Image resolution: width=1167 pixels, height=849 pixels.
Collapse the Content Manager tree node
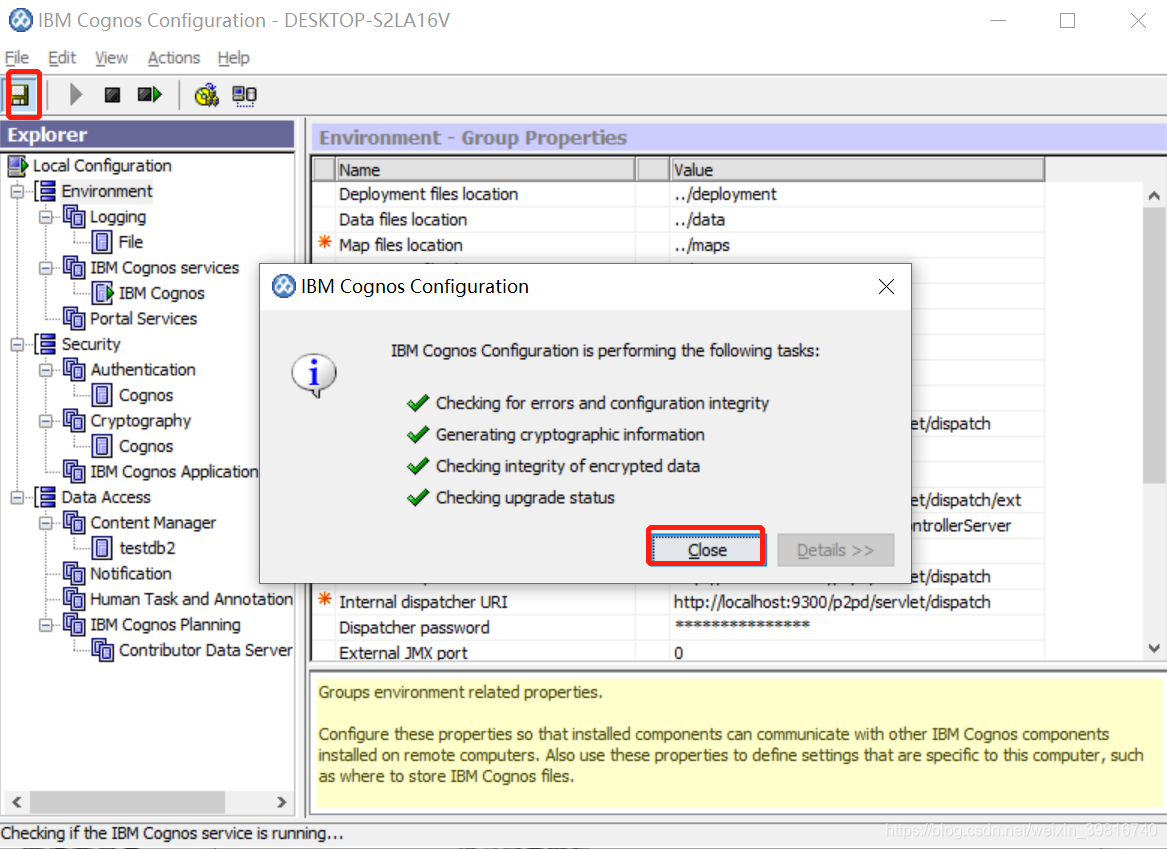click(46, 523)
